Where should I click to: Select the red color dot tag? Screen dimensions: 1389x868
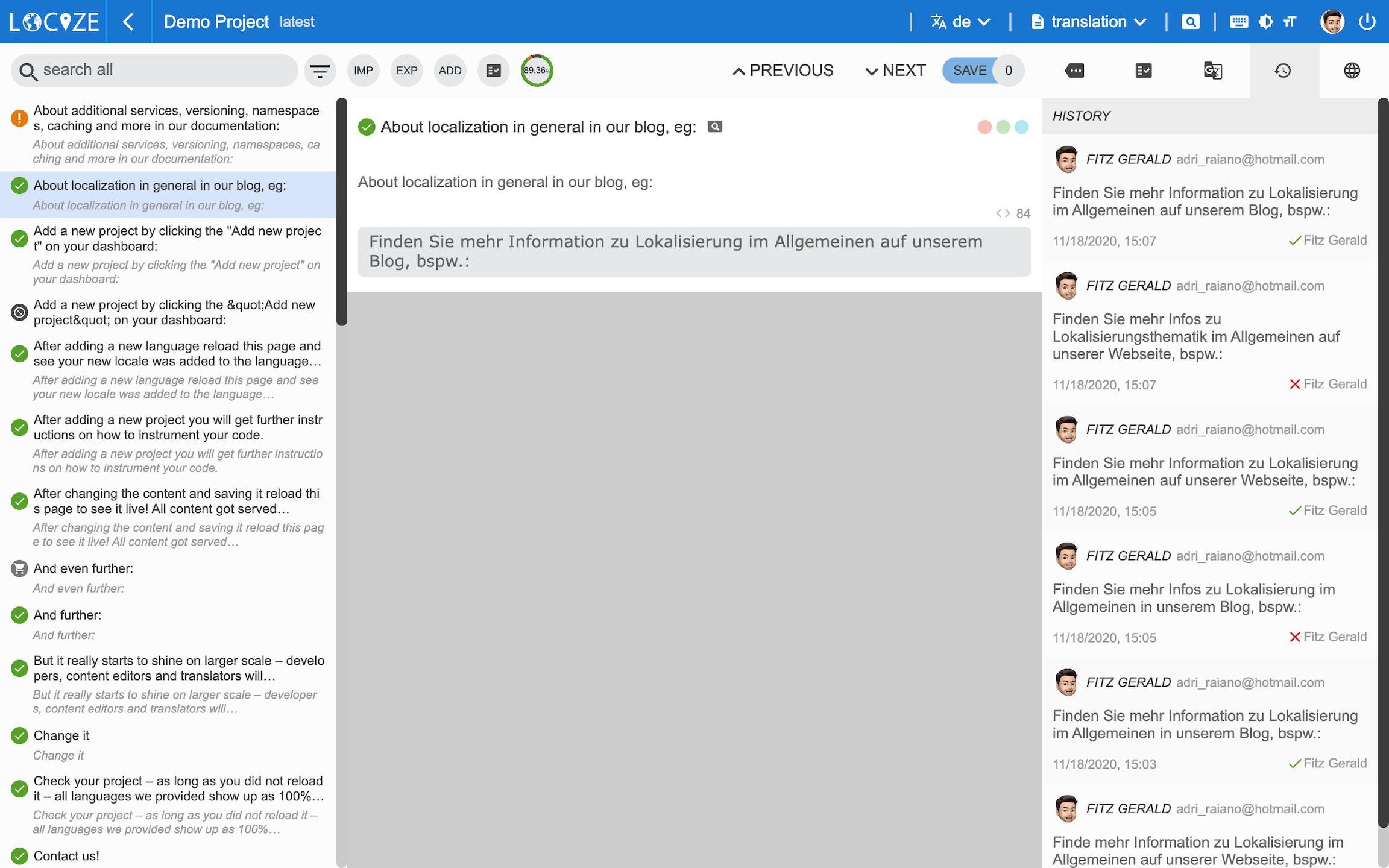[x=984, y=127]
